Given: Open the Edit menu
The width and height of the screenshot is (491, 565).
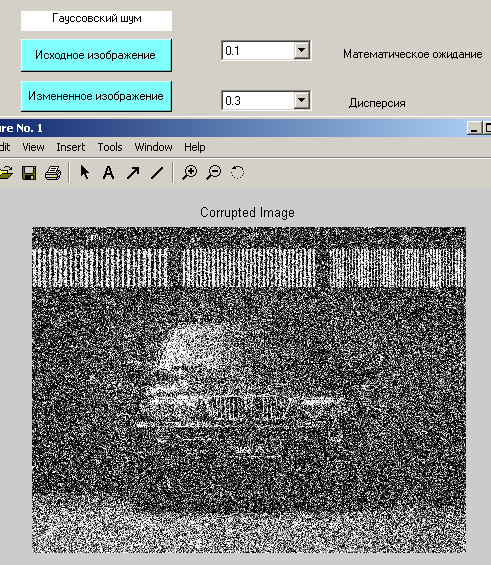Looking at the screenshot, I should point(5,147).
